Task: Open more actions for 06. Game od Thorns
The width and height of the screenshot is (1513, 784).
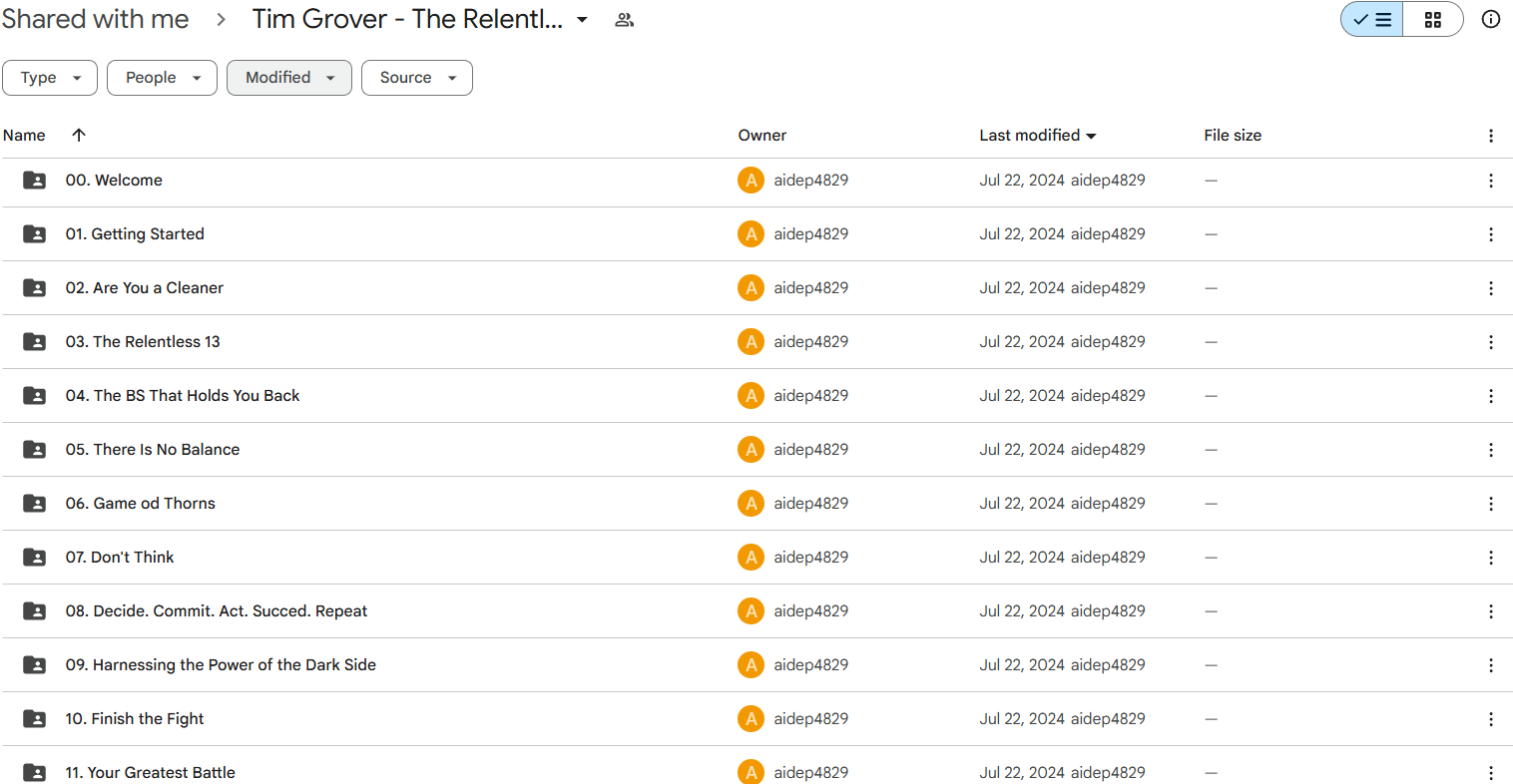Action: [x=1491, y=504]
